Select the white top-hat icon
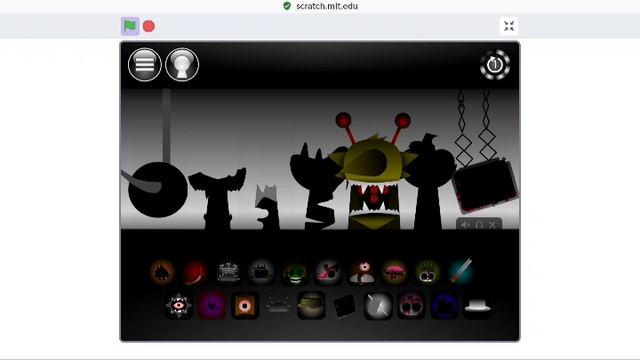Image resolution: width=640 pixels, height=360 pixels. (x=478, y=306)
